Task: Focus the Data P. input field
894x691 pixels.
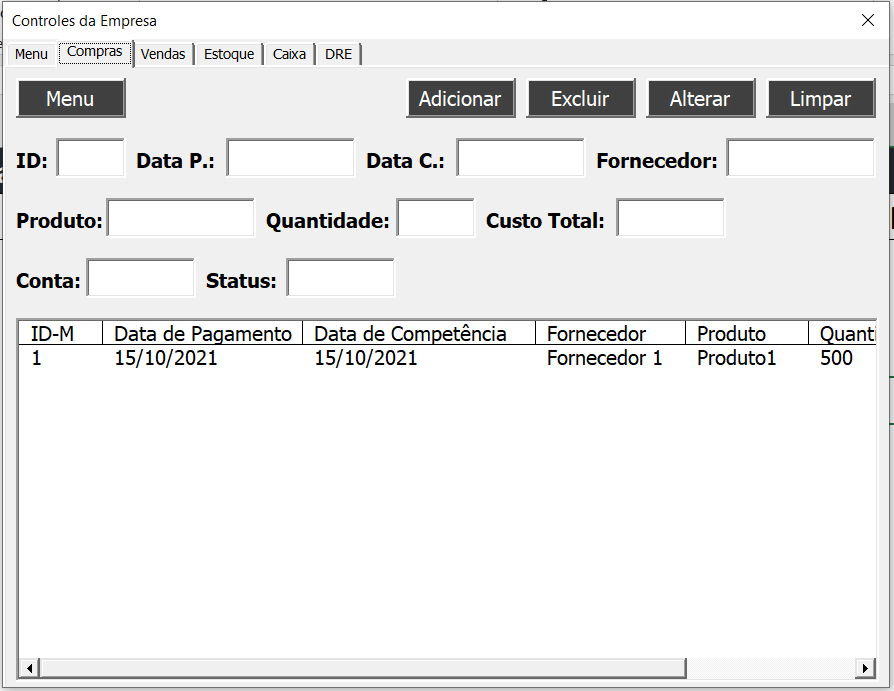Action: (x=291, y=158)
